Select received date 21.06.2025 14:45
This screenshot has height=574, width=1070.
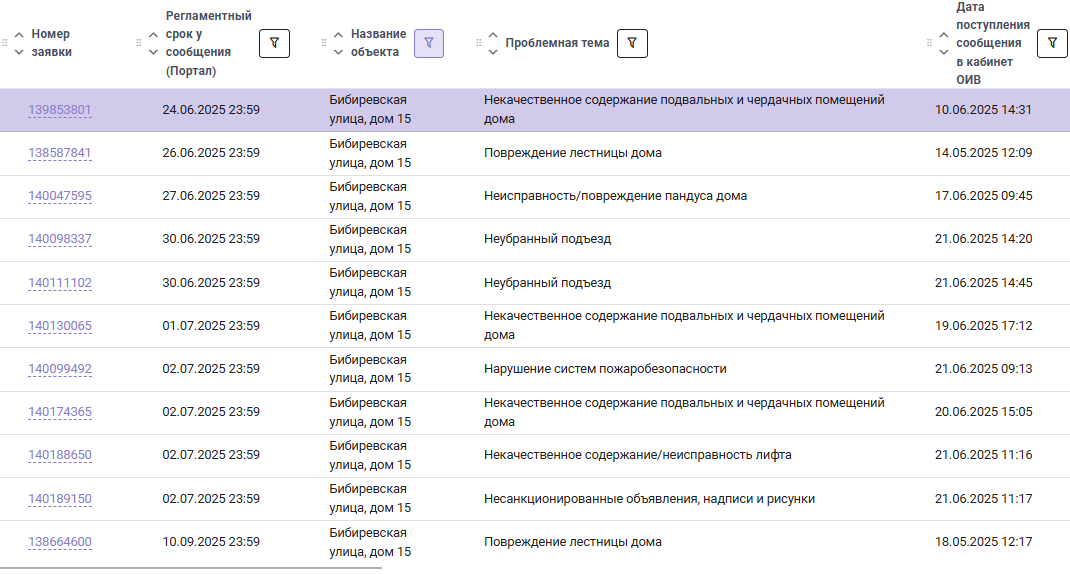pyautogui.click(x=983, y=283)
